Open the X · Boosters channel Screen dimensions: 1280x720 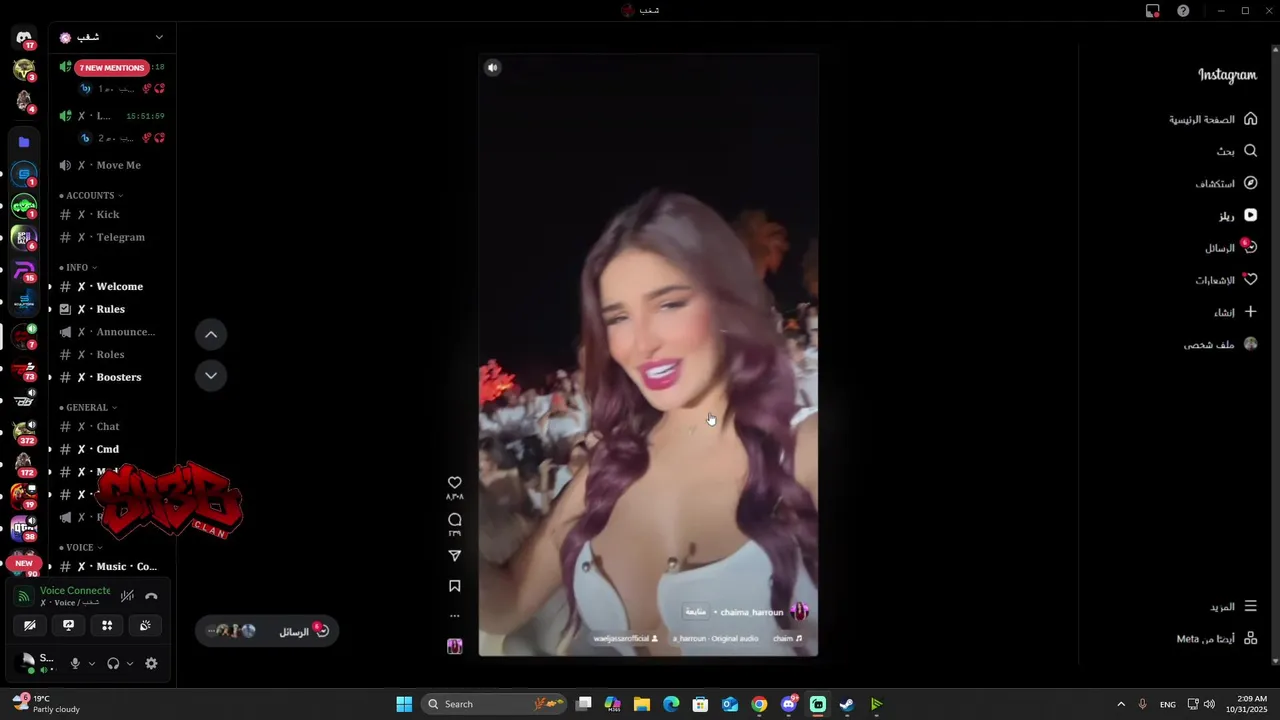(x=112, y=377)
